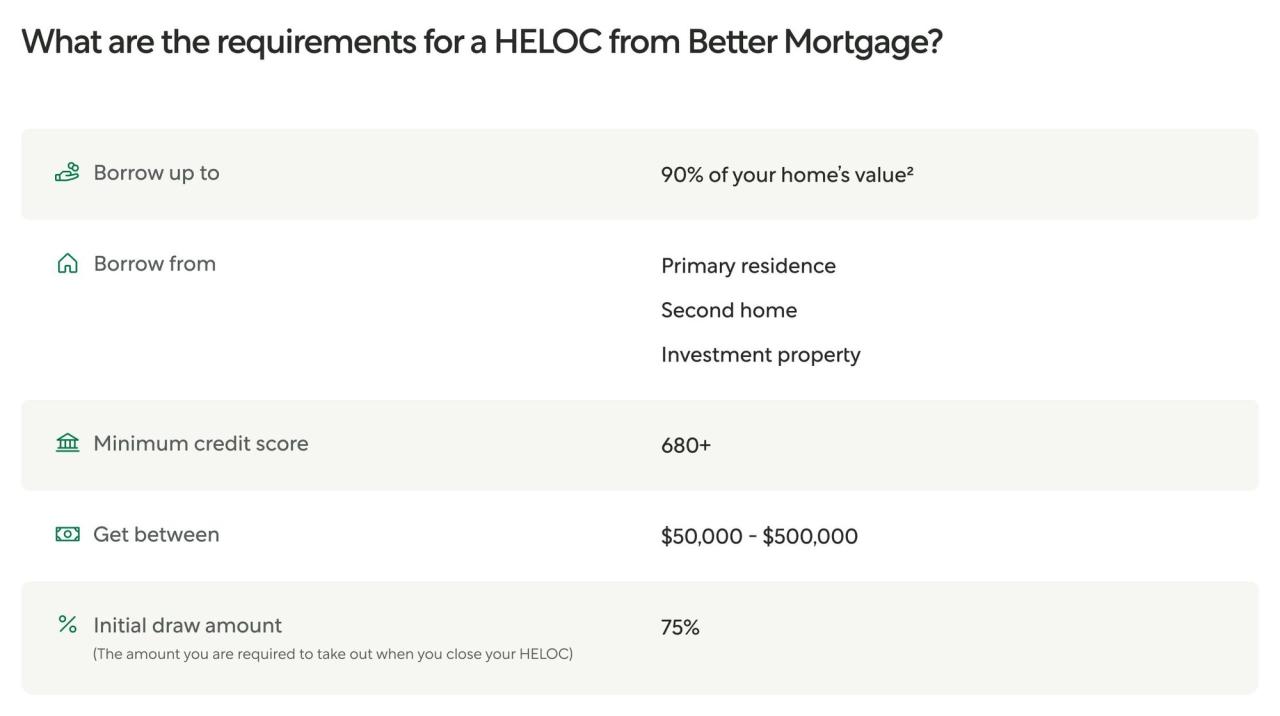Click the percent icon beside Initial draw amount
This screenshot has height=716, width=1280.
tap(67, 625)
